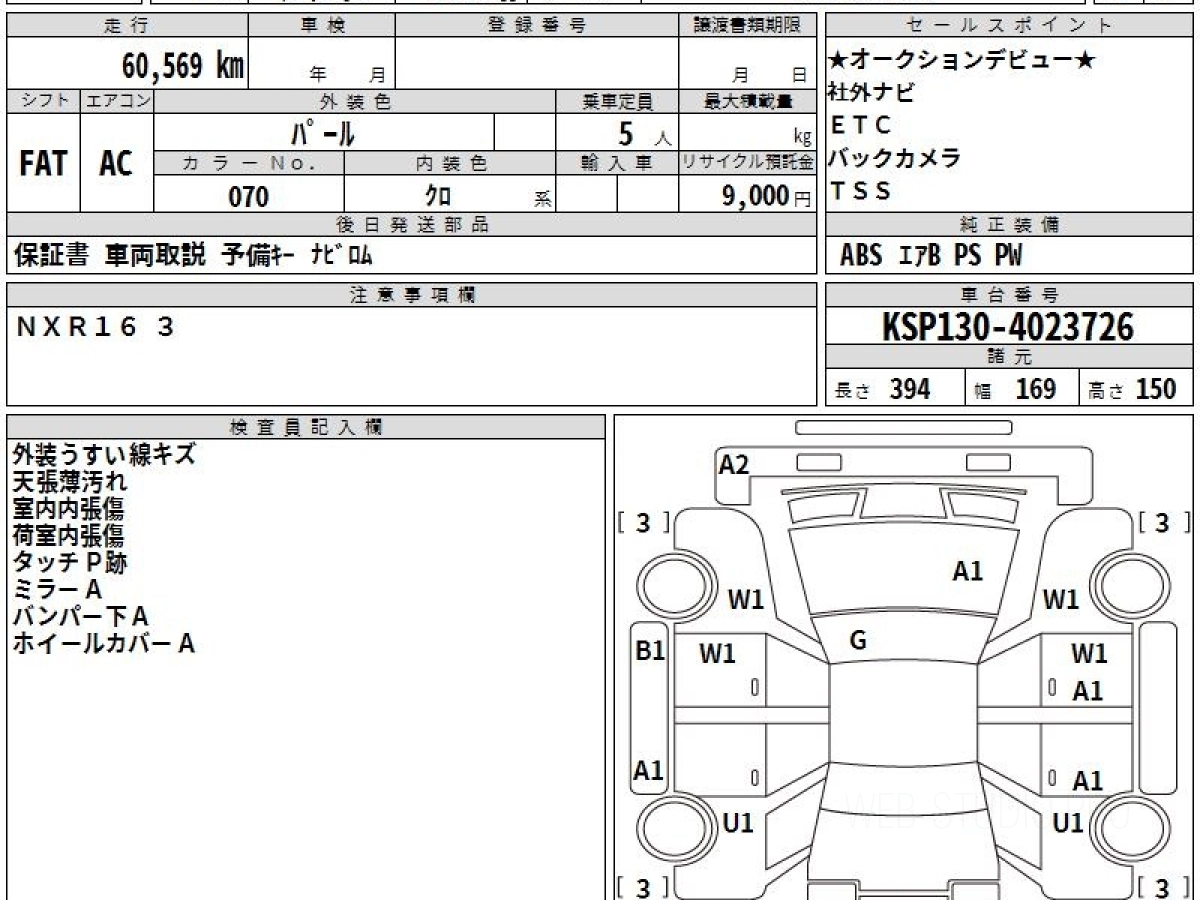Click ABS in the equipment row
The image size is (1200, 900).
pos(861,256)
